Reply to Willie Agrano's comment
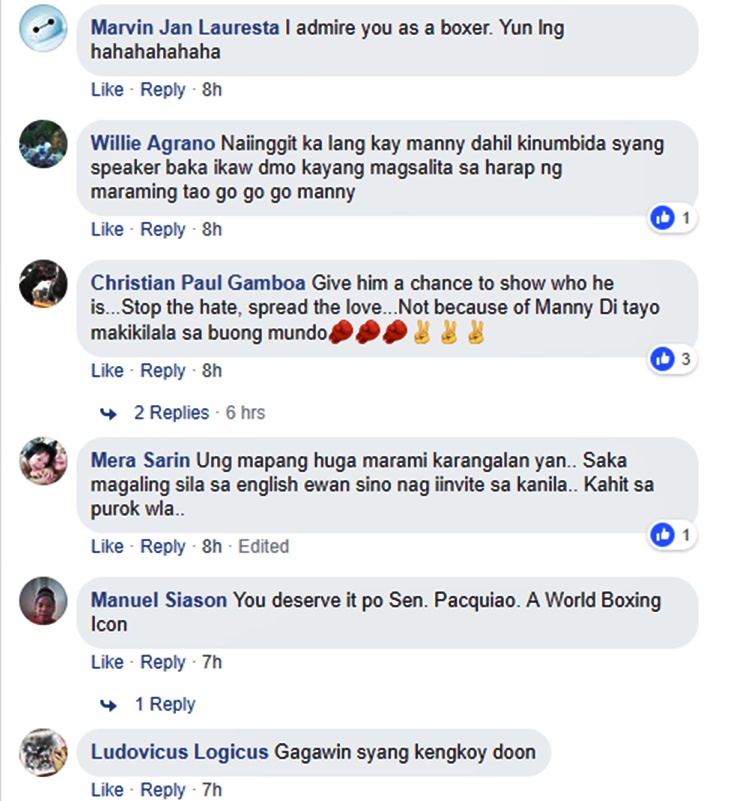Screen dimensions: 750x801 (163, 229)
